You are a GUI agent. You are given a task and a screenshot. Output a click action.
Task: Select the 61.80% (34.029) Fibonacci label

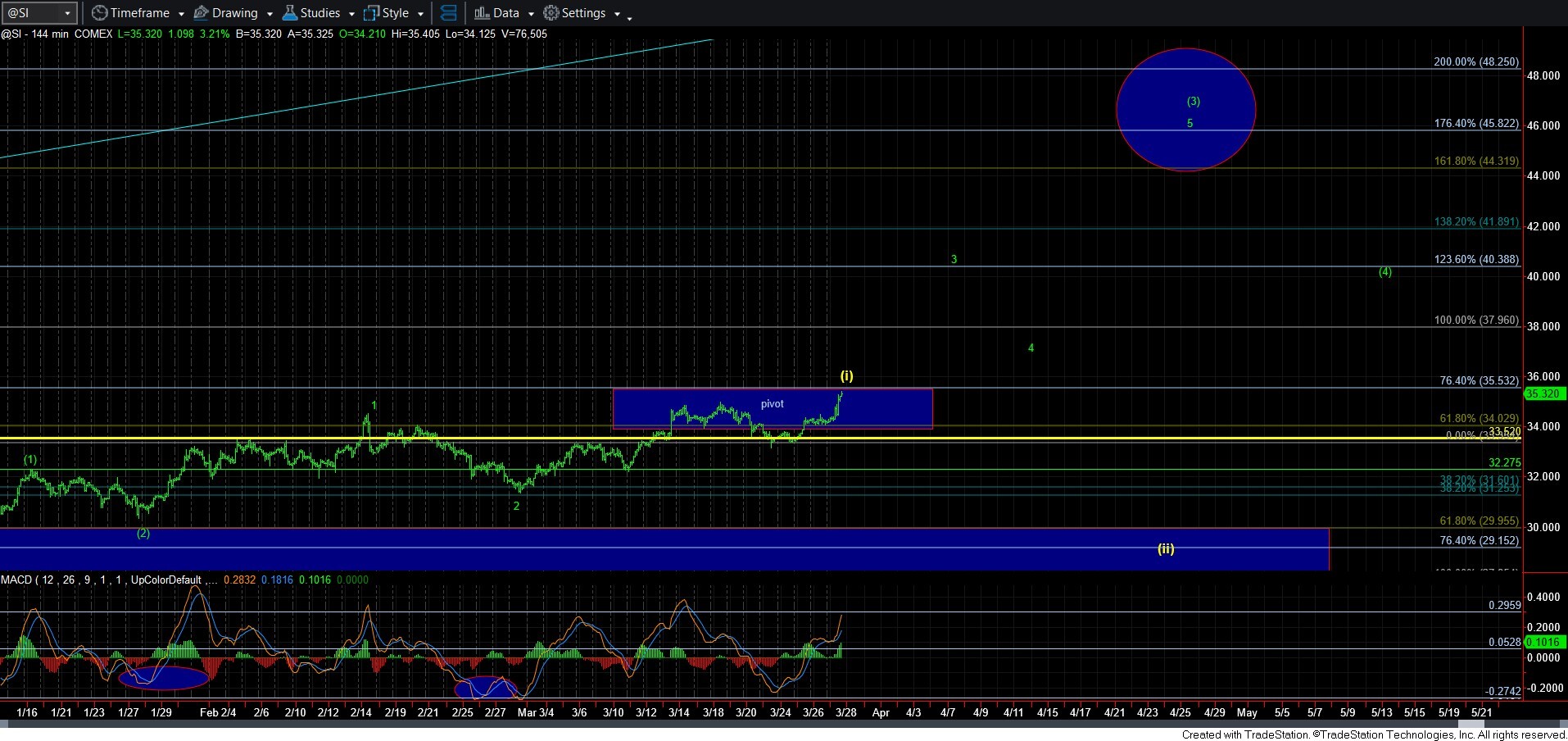(x=1479, y=418)
